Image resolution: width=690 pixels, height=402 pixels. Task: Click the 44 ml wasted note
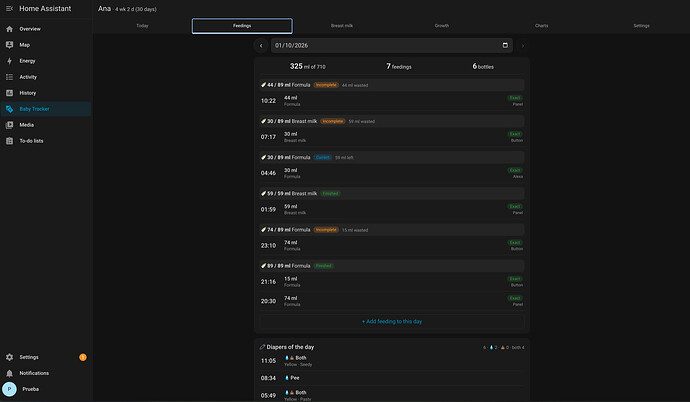[x=355, y=85]
